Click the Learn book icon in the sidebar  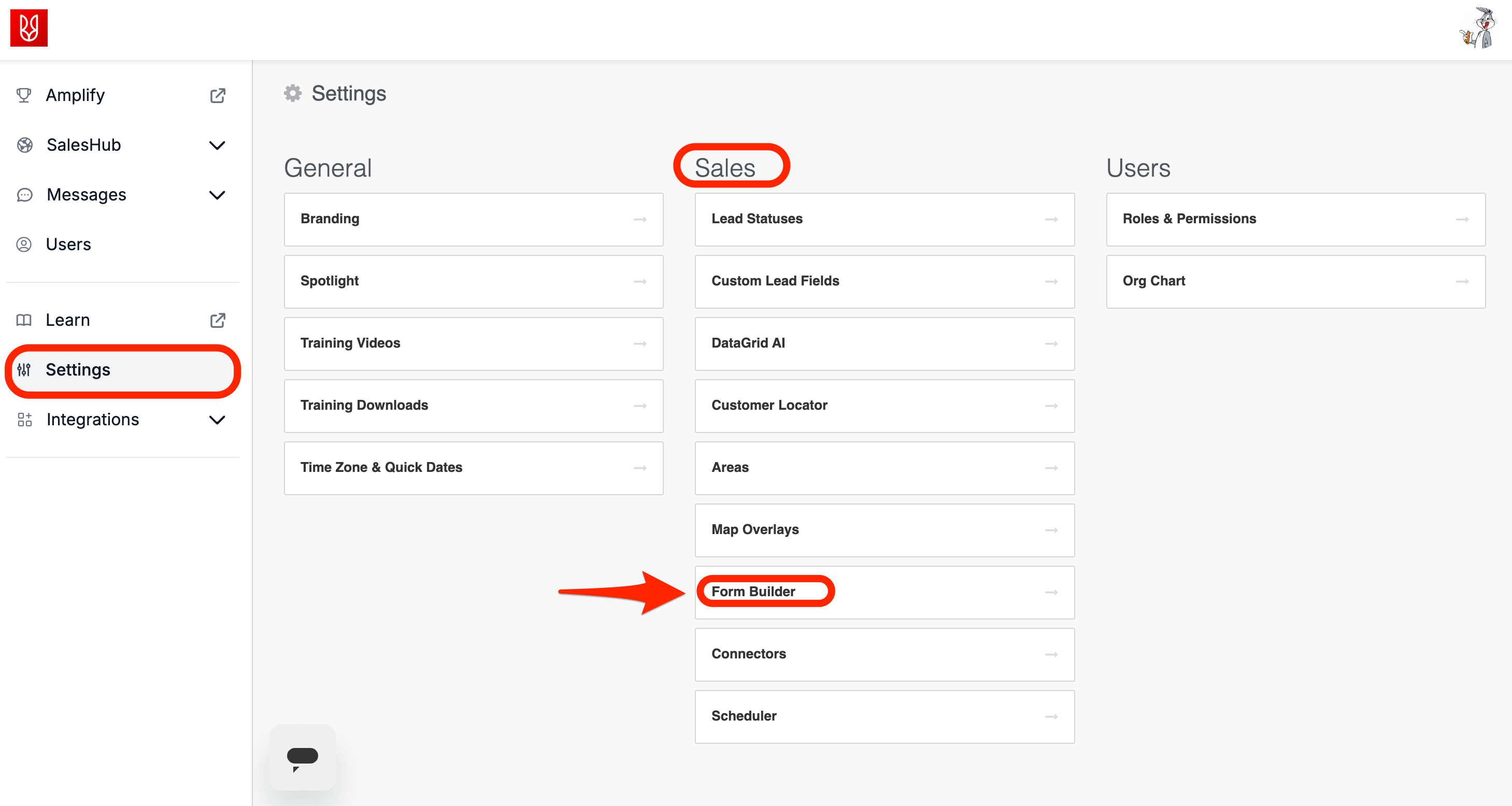click(x=24, y=320)
